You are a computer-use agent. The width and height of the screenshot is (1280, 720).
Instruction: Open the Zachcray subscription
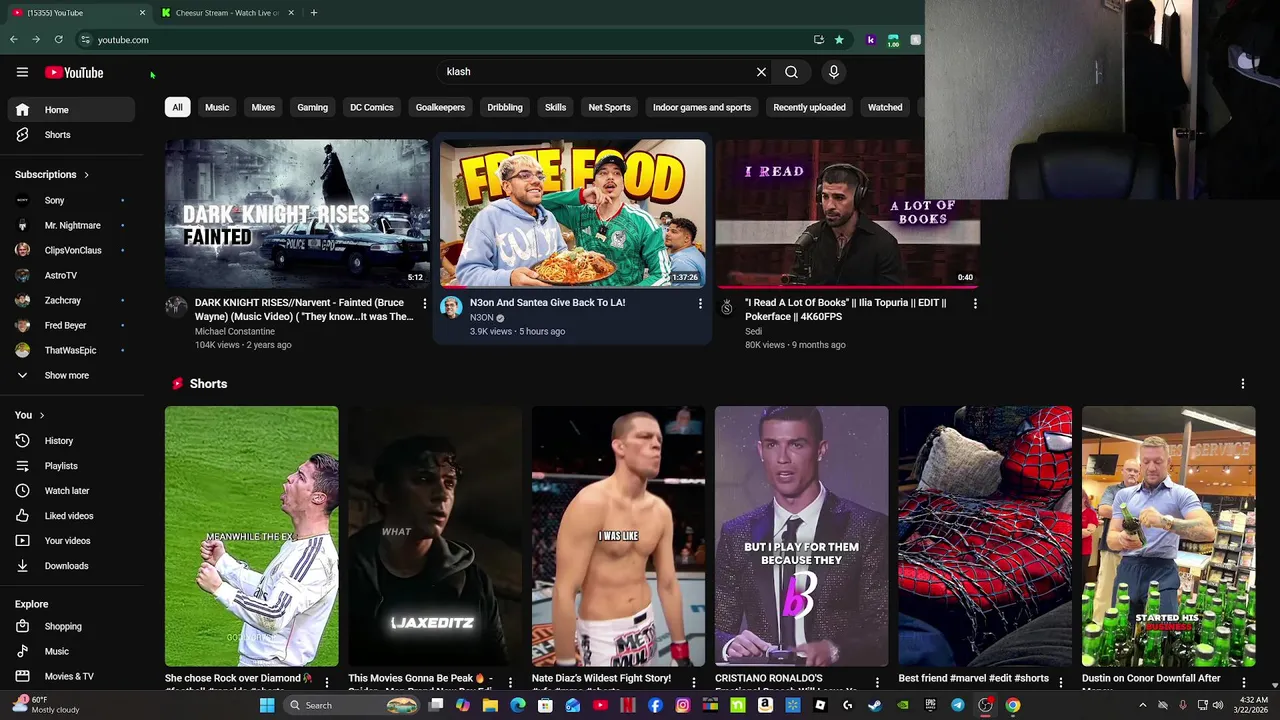pyautogui.click(x=70, y=300)
